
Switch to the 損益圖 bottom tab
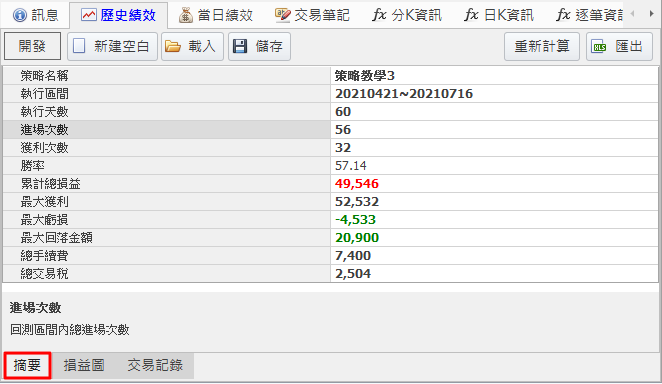click(x=84, y=365)
